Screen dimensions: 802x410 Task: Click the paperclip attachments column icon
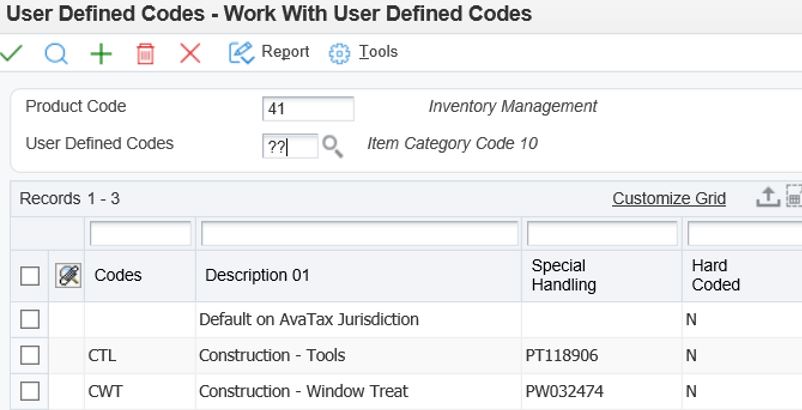(x=68, y=276)
